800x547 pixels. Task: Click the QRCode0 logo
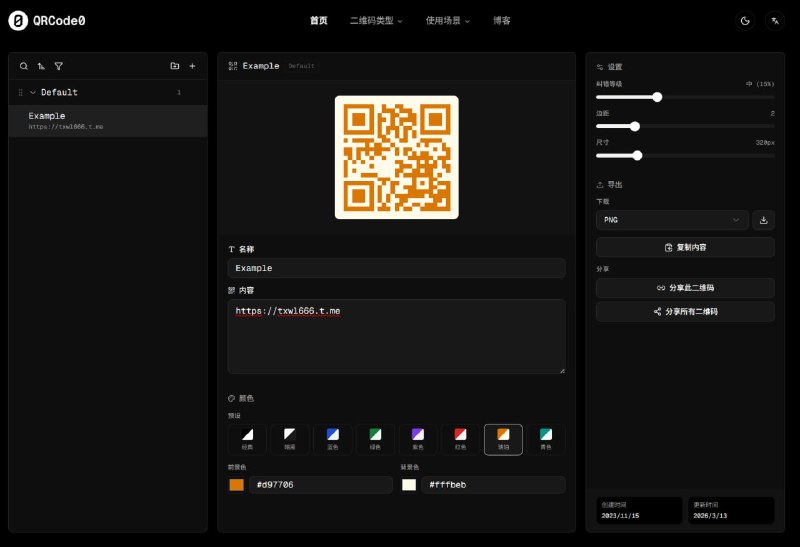(x=46, y=21)
